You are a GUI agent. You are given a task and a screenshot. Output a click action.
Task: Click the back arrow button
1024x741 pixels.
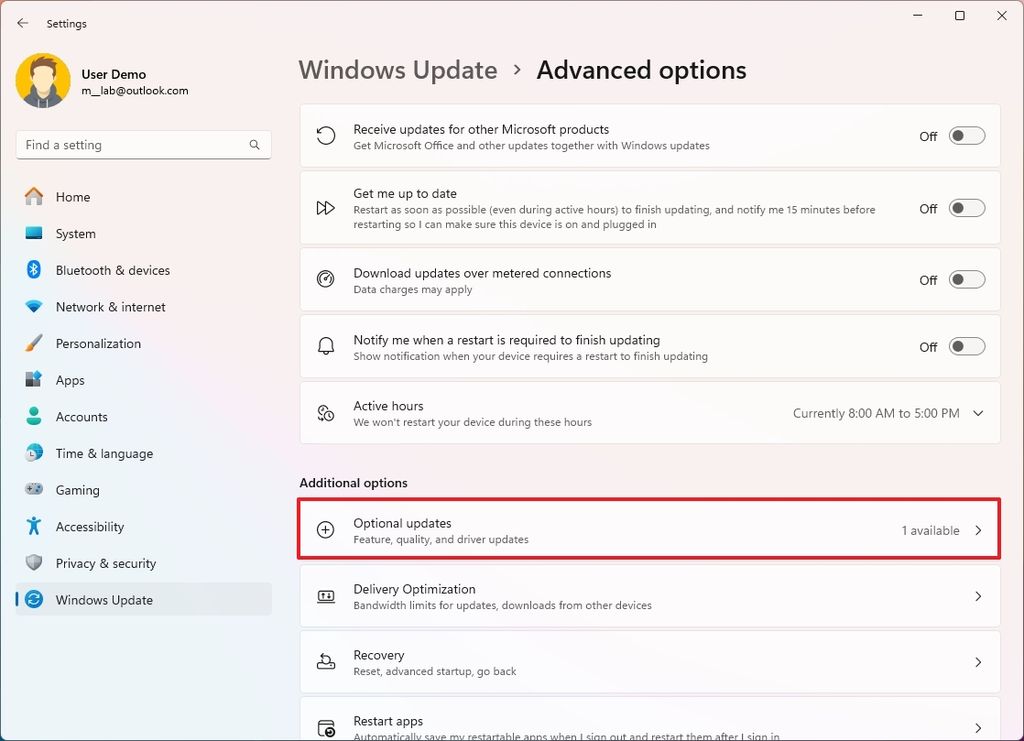pyautogui.click(x=22, y=23)
